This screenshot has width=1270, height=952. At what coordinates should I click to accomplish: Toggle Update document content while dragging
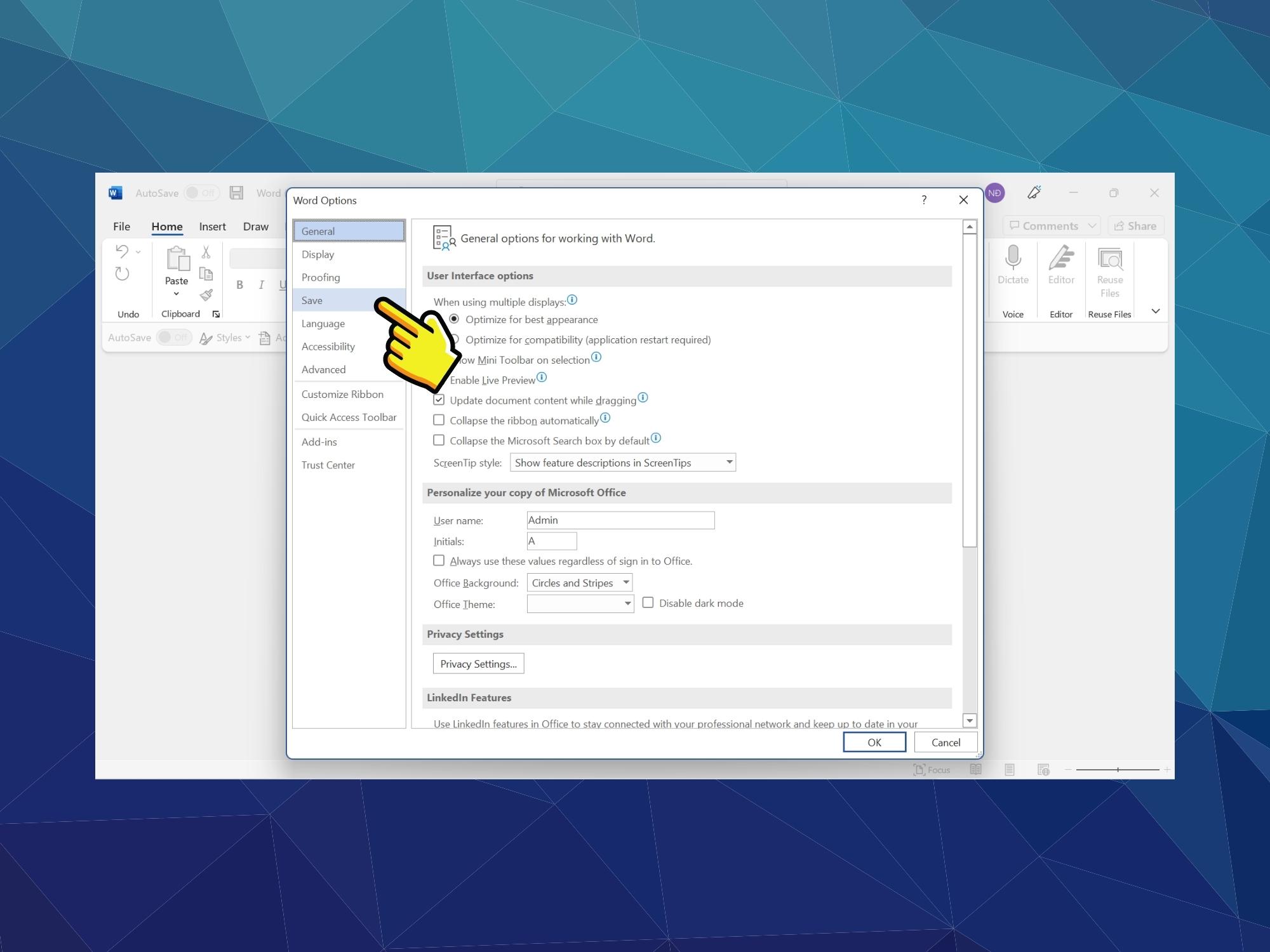click(439, 400)
